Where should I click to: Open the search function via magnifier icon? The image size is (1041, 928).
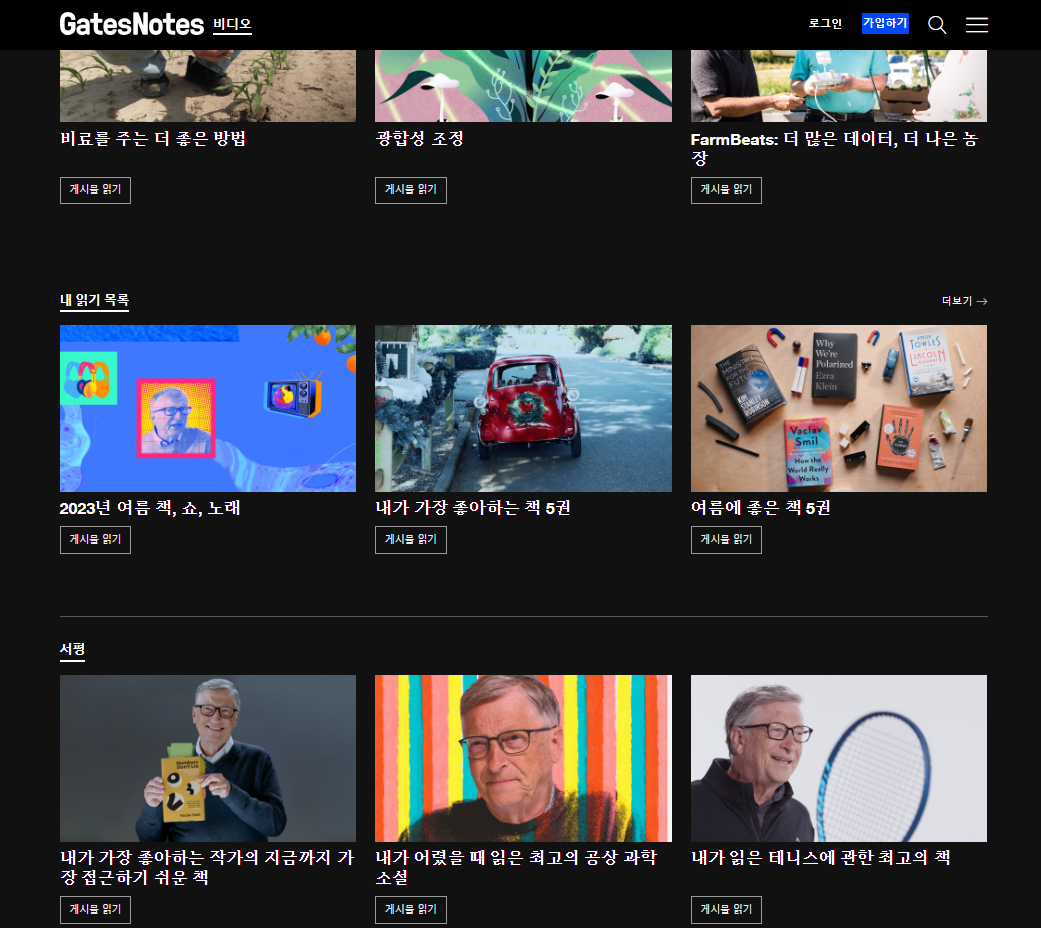click(937, 24)
